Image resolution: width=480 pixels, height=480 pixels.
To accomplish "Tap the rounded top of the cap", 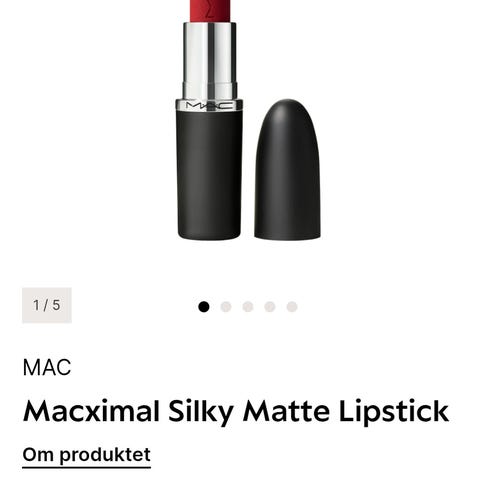I will pos(287,112).
